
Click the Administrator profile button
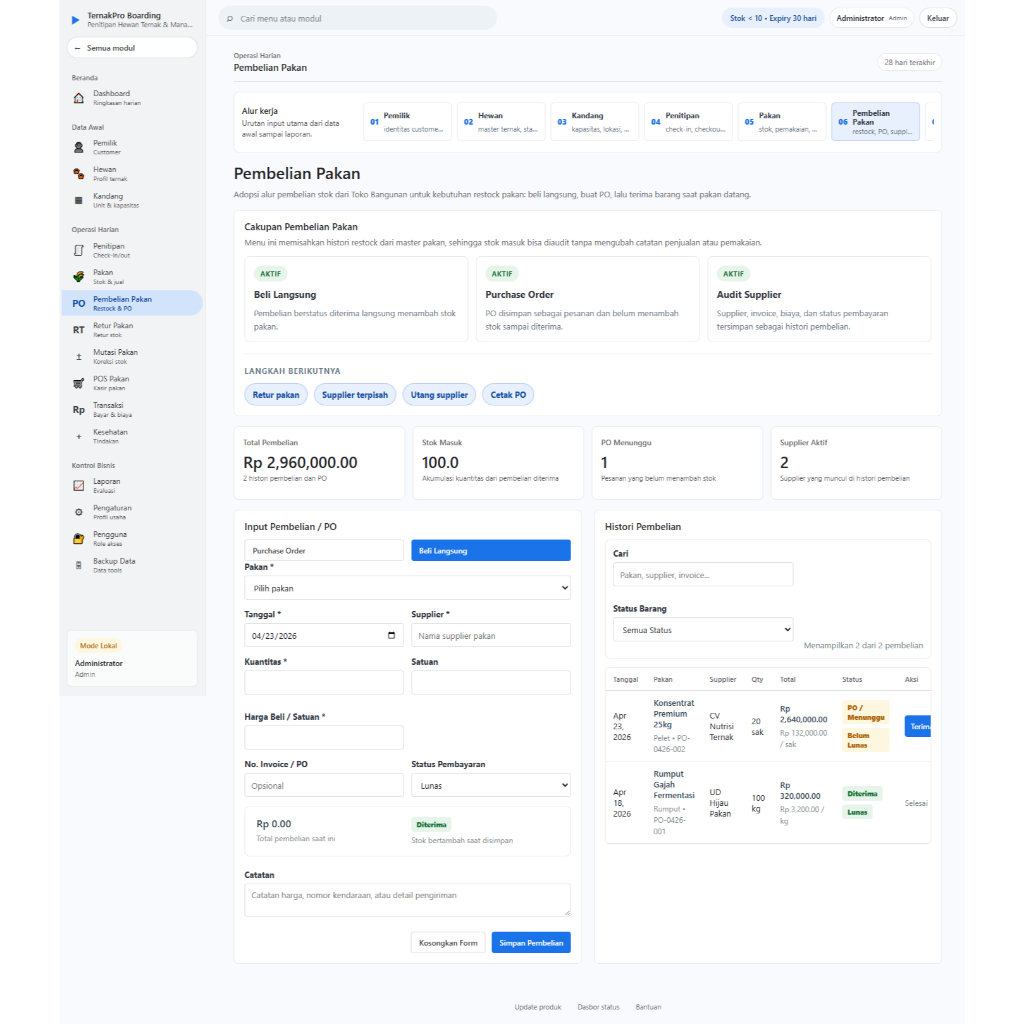871,18
